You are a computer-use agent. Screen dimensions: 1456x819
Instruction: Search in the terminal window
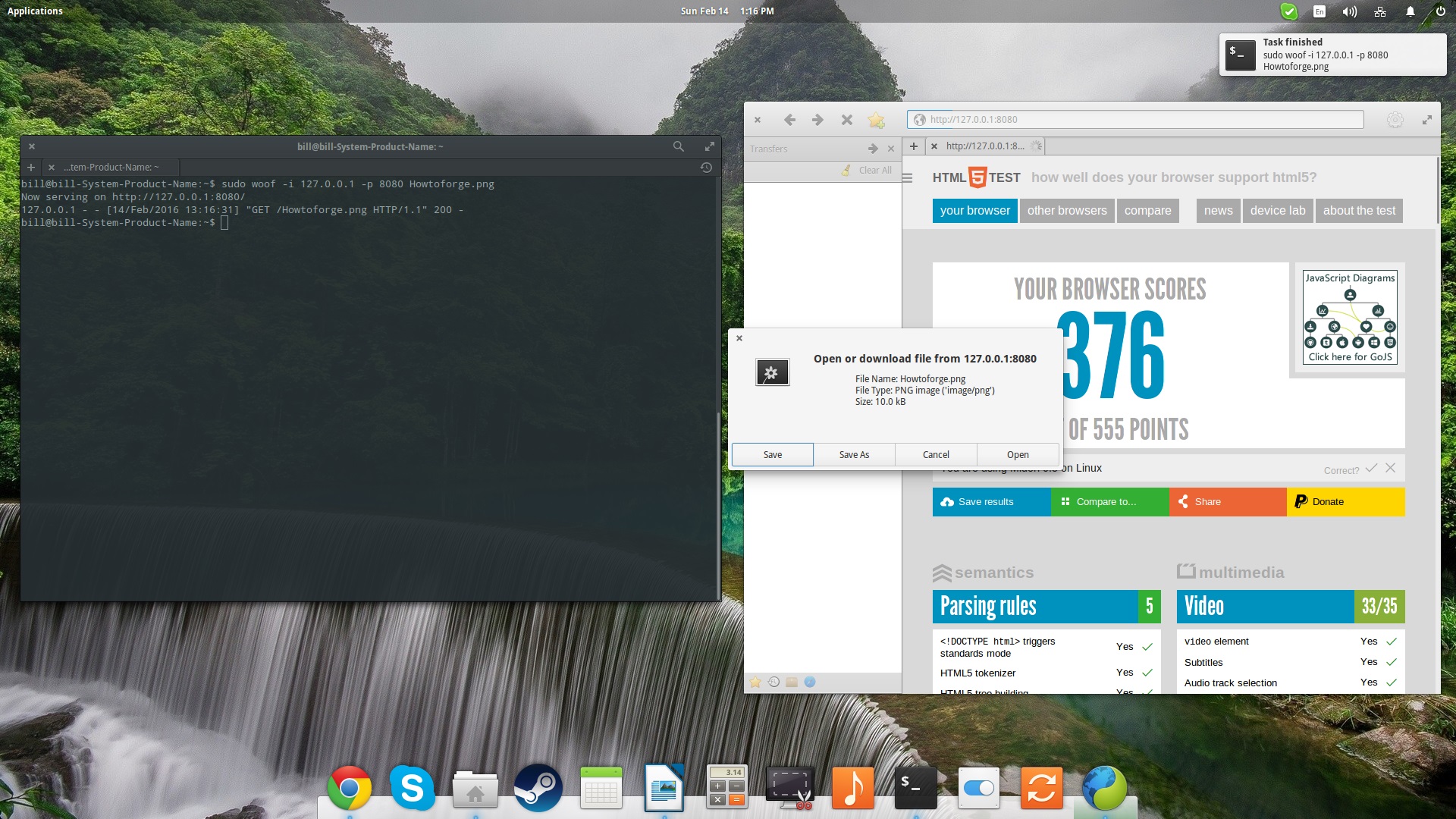[678, 146]
